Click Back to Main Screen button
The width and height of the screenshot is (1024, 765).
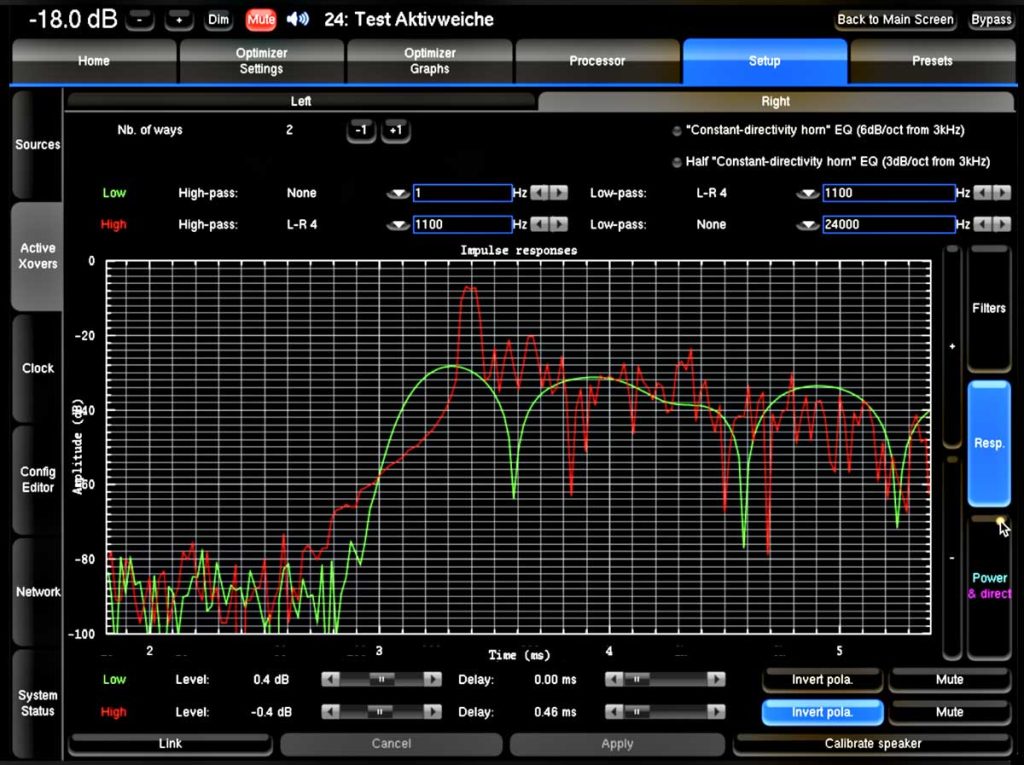point(894,20)
